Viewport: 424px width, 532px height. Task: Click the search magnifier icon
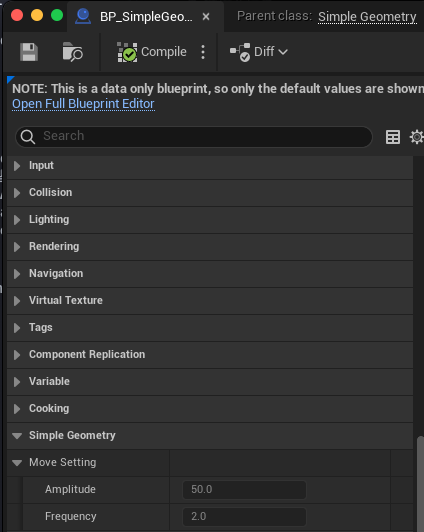click(x=28, y=137)
